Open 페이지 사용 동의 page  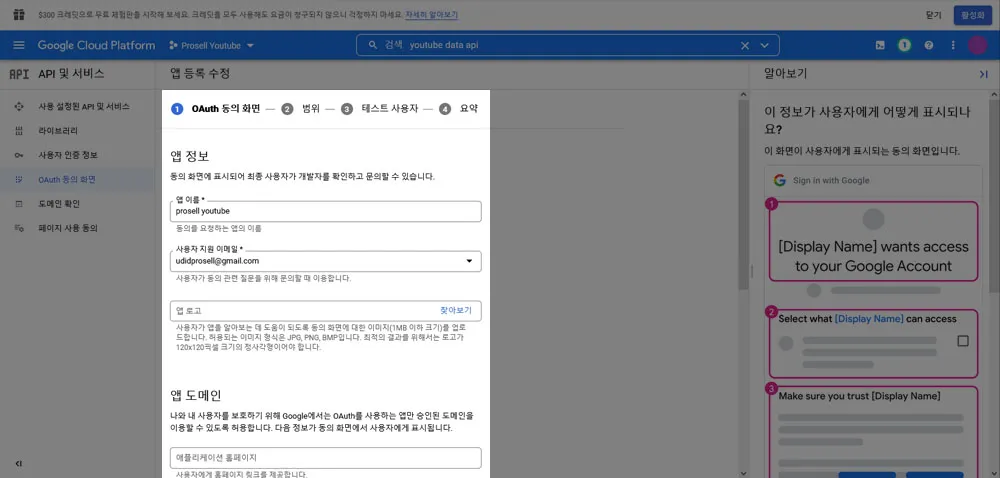click(68, 228)
